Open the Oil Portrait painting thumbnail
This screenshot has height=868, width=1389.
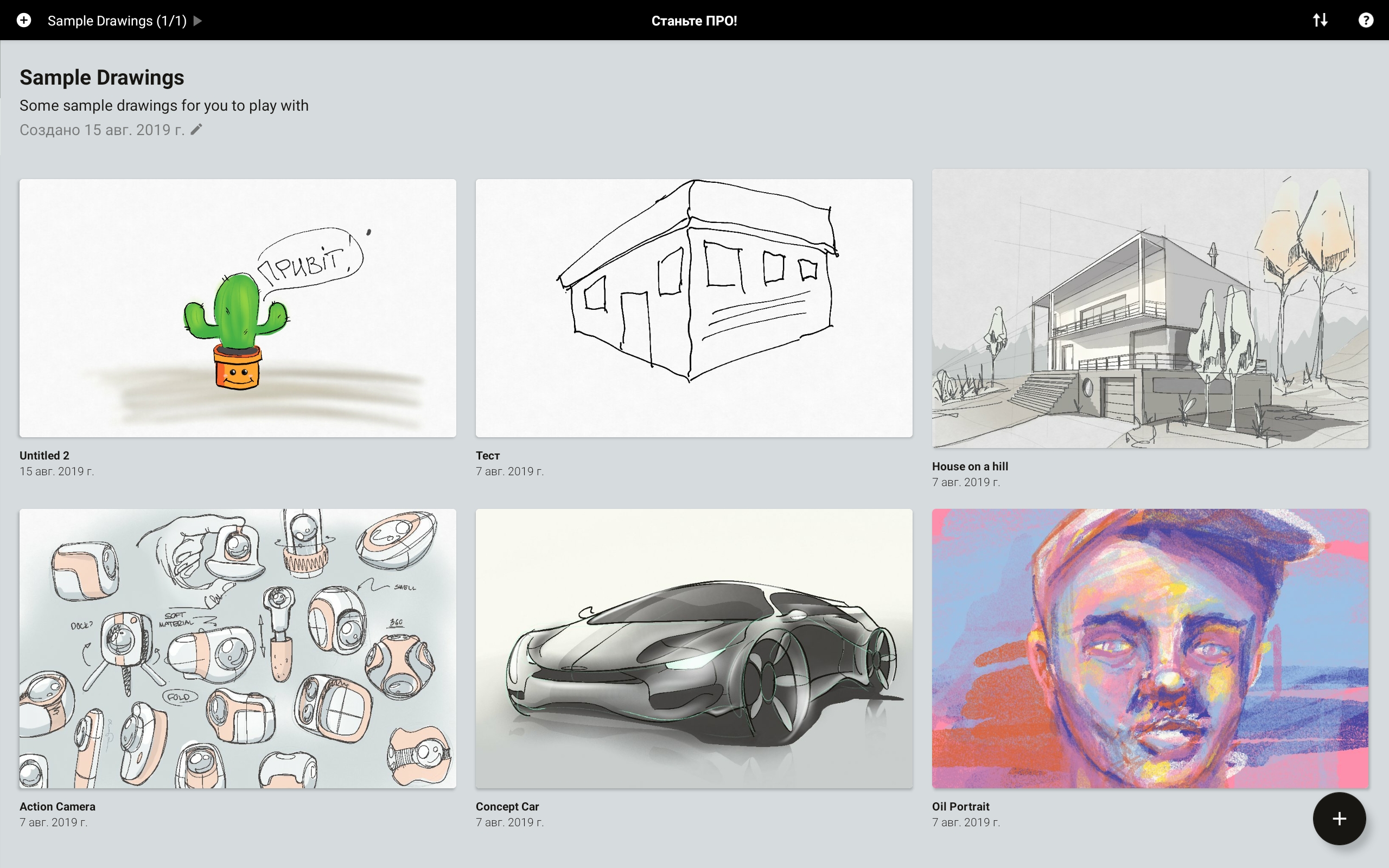1150,648
